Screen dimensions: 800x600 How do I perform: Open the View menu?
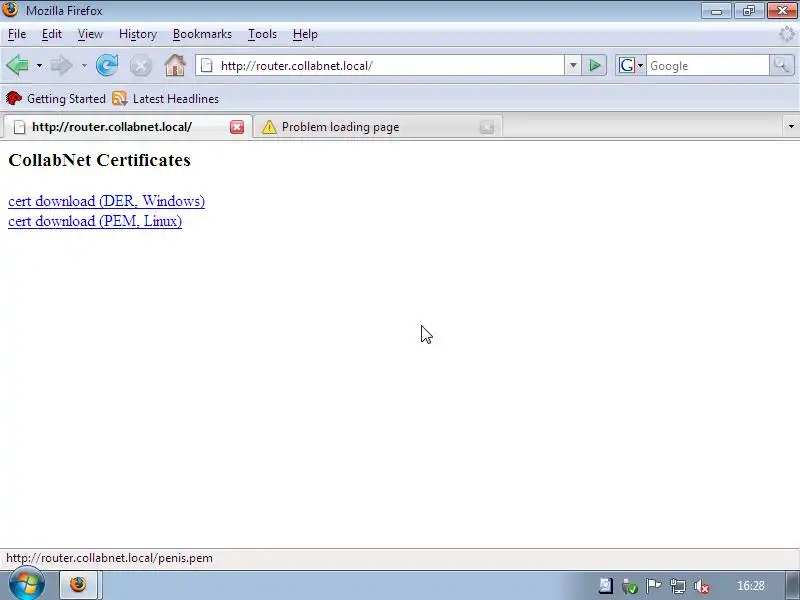click(90, 34)
